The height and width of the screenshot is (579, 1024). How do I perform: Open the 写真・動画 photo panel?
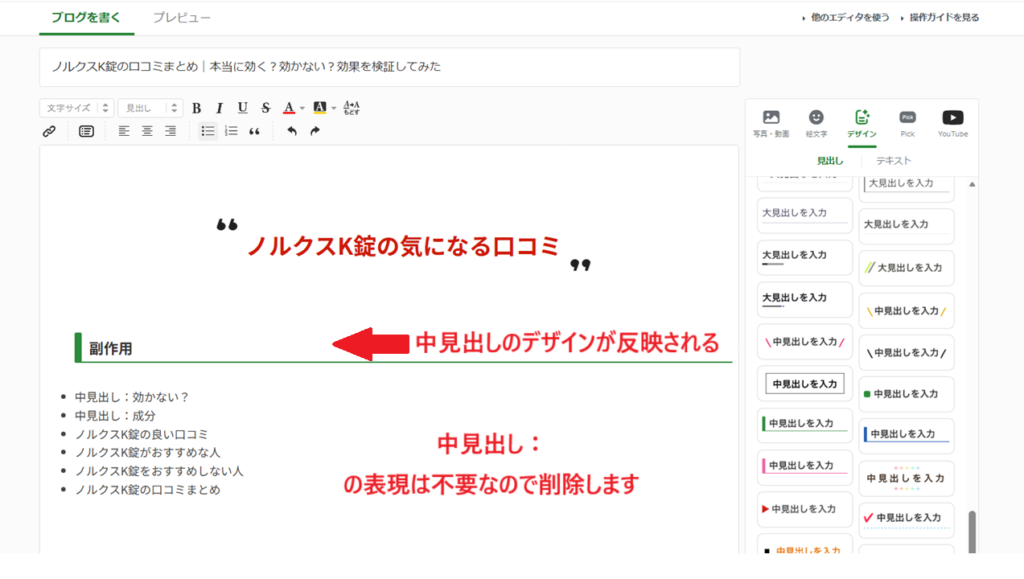click(770, 124)
